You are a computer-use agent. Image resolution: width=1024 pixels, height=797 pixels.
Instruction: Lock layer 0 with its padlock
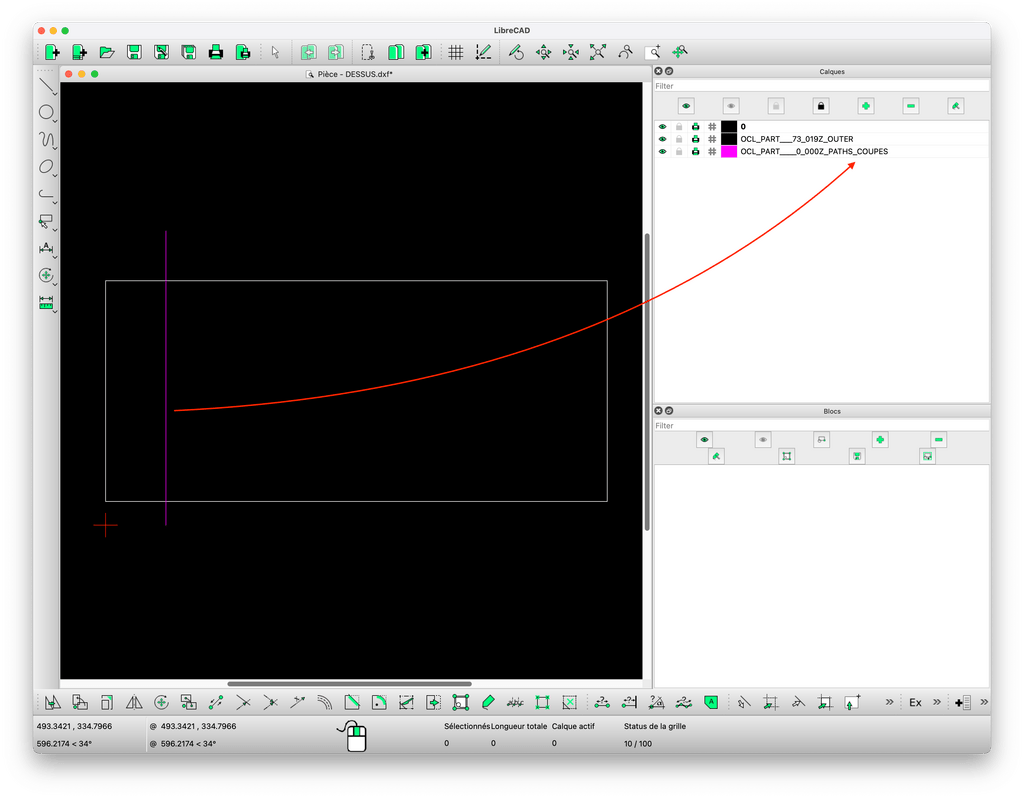[679, 127]
